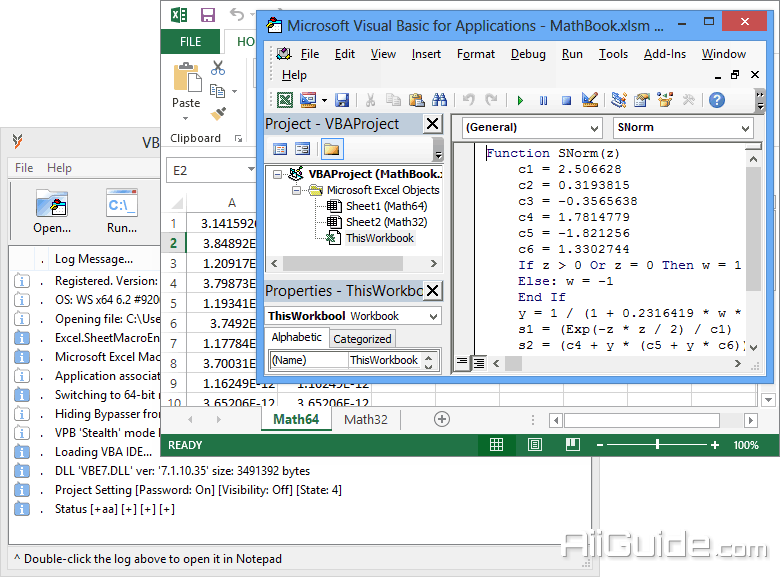
Task: Click View Object icon in Project pane
Action: pos(302,149)
